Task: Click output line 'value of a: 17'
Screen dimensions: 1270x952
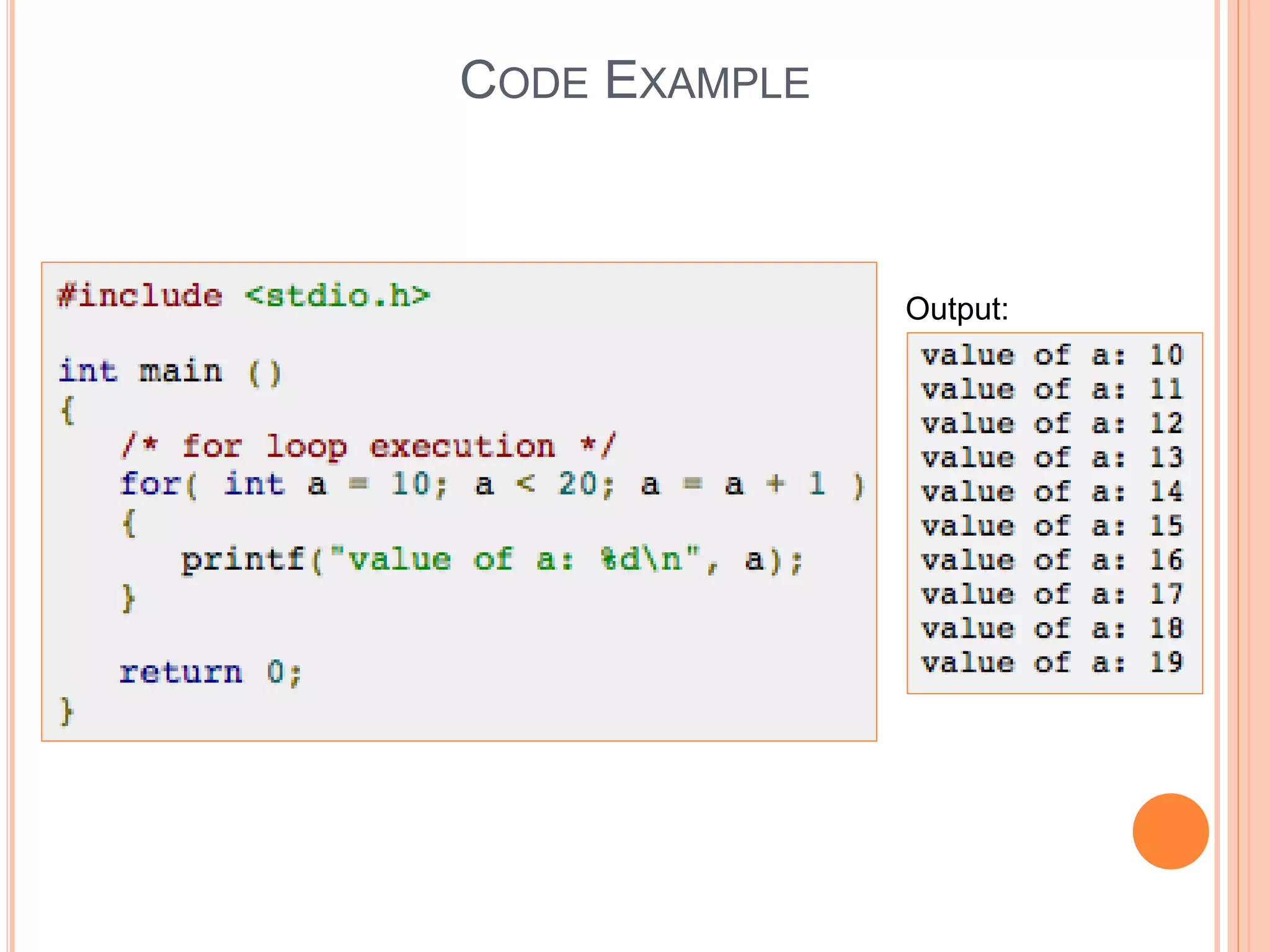Action: [1052, 594]
